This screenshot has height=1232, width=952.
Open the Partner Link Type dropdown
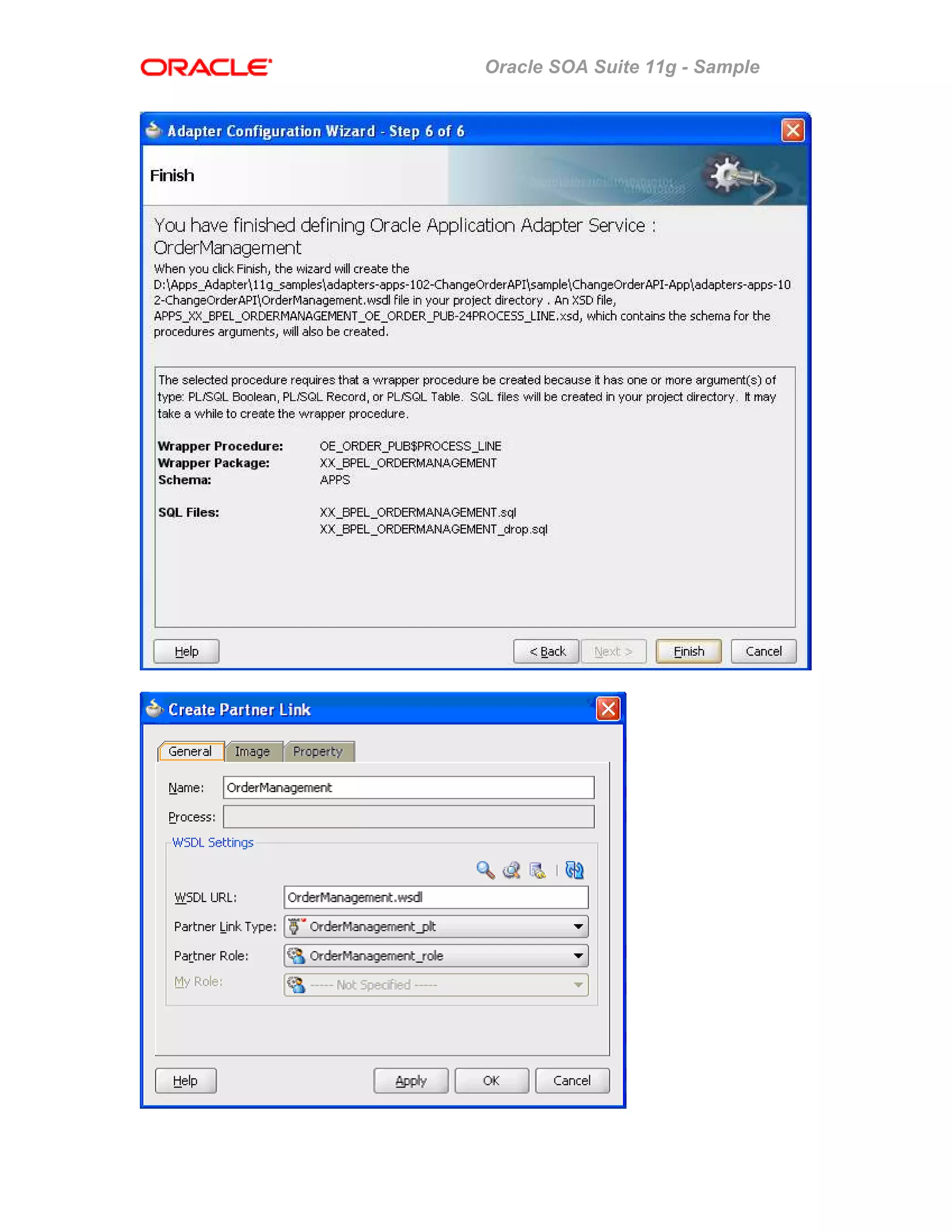tap(578, 926)
